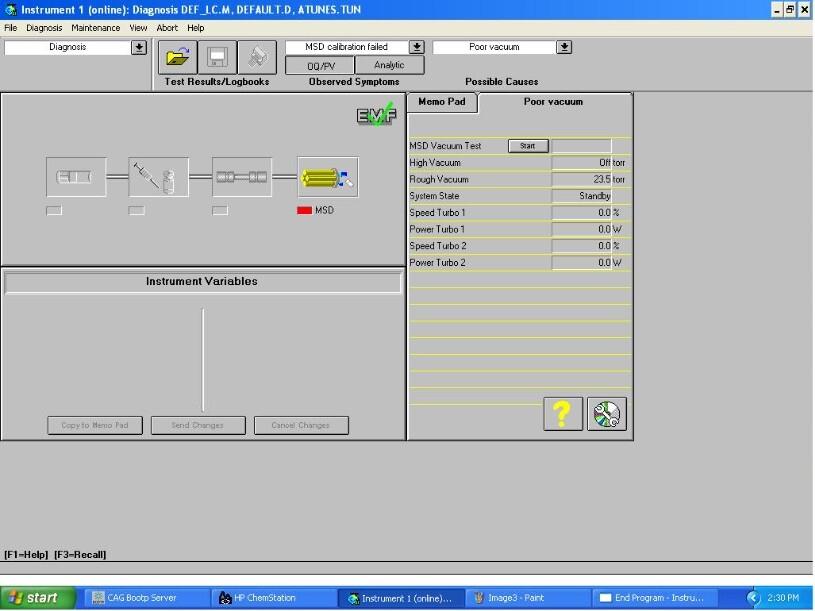Click the print logbook icon
815x611 pixels.
(x=256, y=57)
